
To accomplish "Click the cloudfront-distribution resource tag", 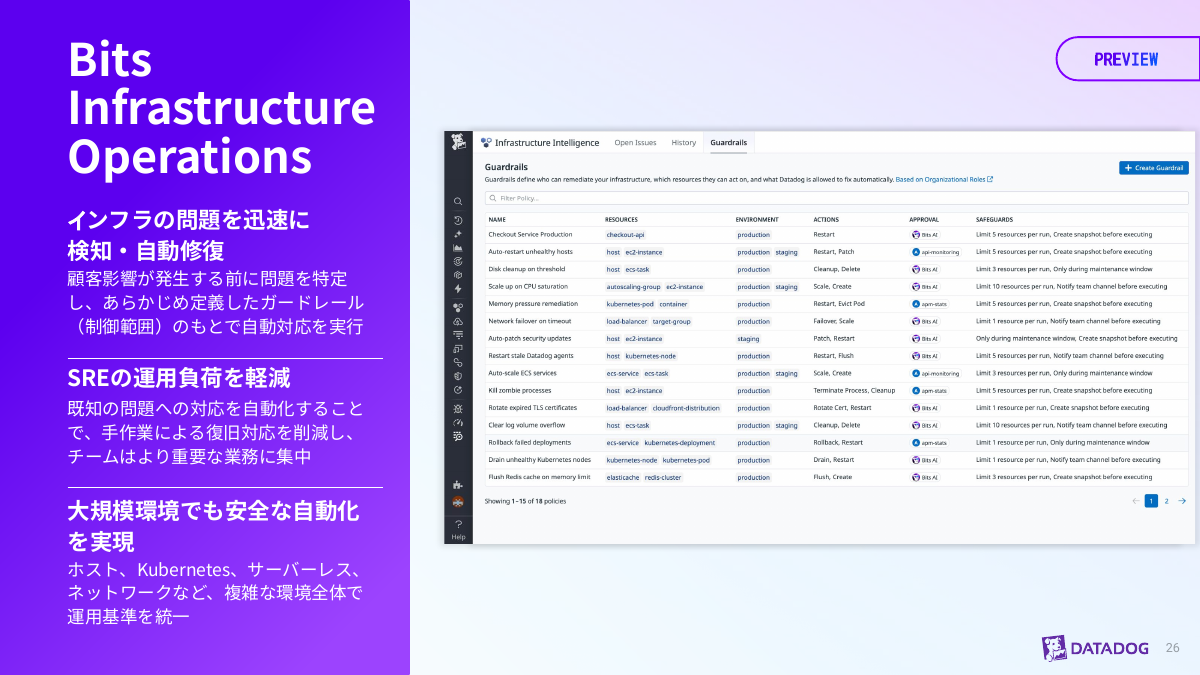I will pyautogui.click(x=686, y=408).
